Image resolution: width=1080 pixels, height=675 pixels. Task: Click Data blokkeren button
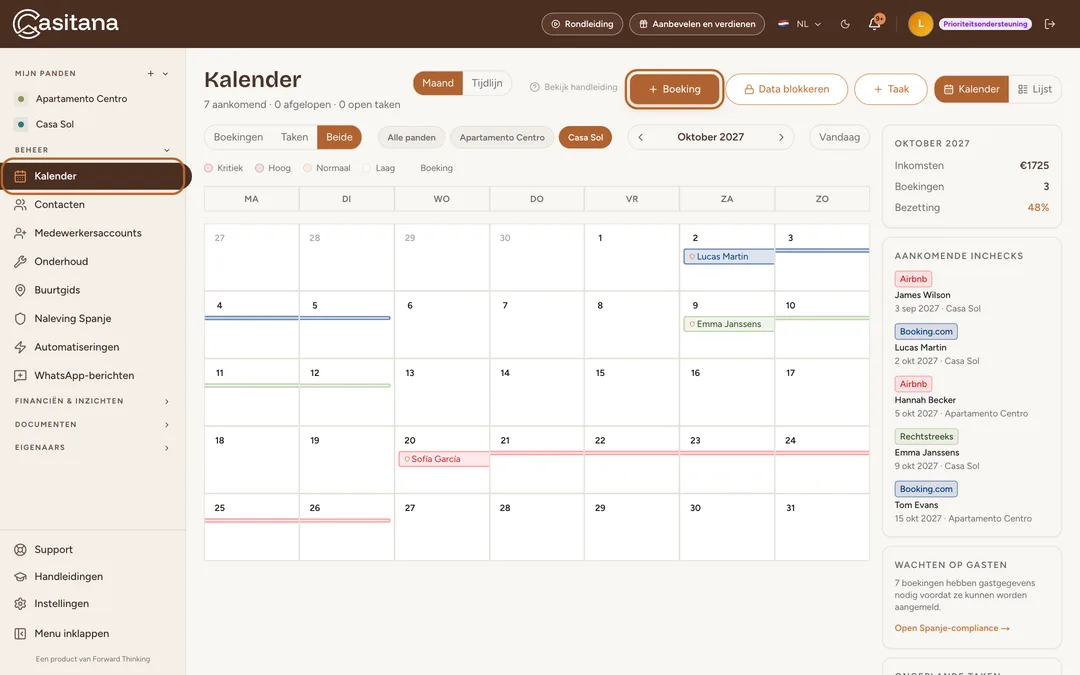787,90
